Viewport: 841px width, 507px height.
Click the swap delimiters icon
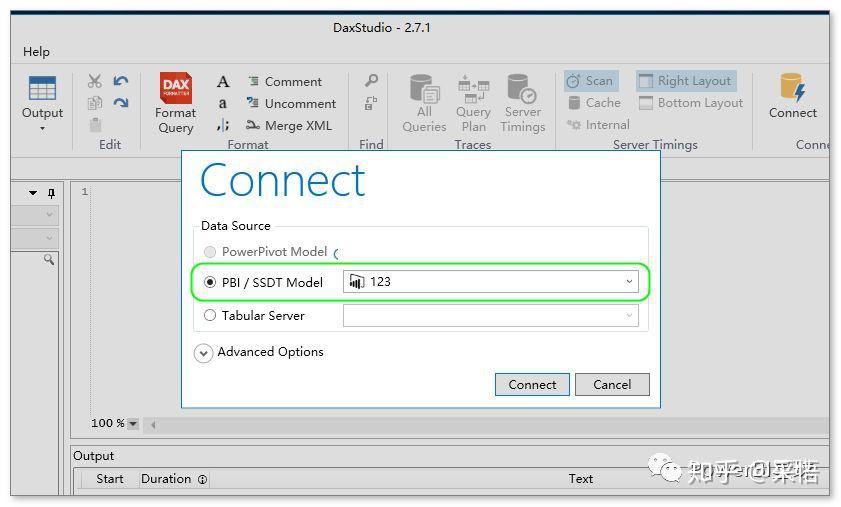223,125
